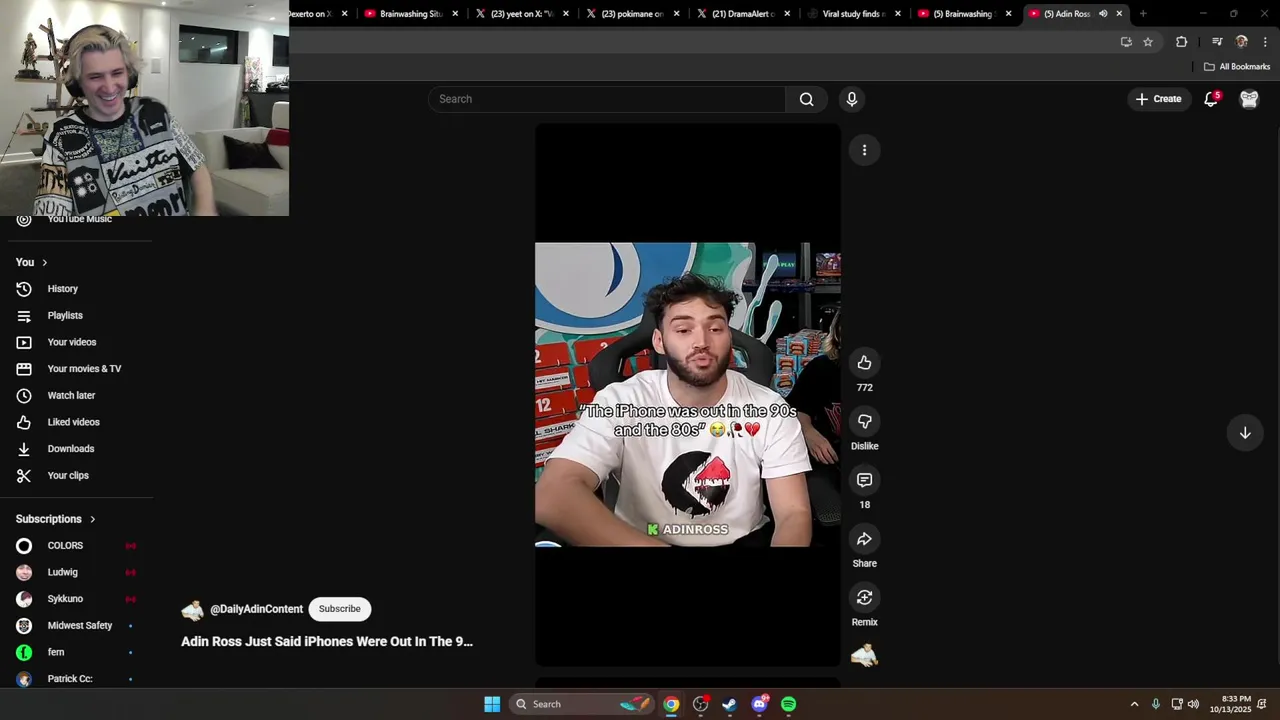The height and width of the screenshot is (720, 1280).
Task: Open Downloads in sidebar
Action: coord(76,449)
